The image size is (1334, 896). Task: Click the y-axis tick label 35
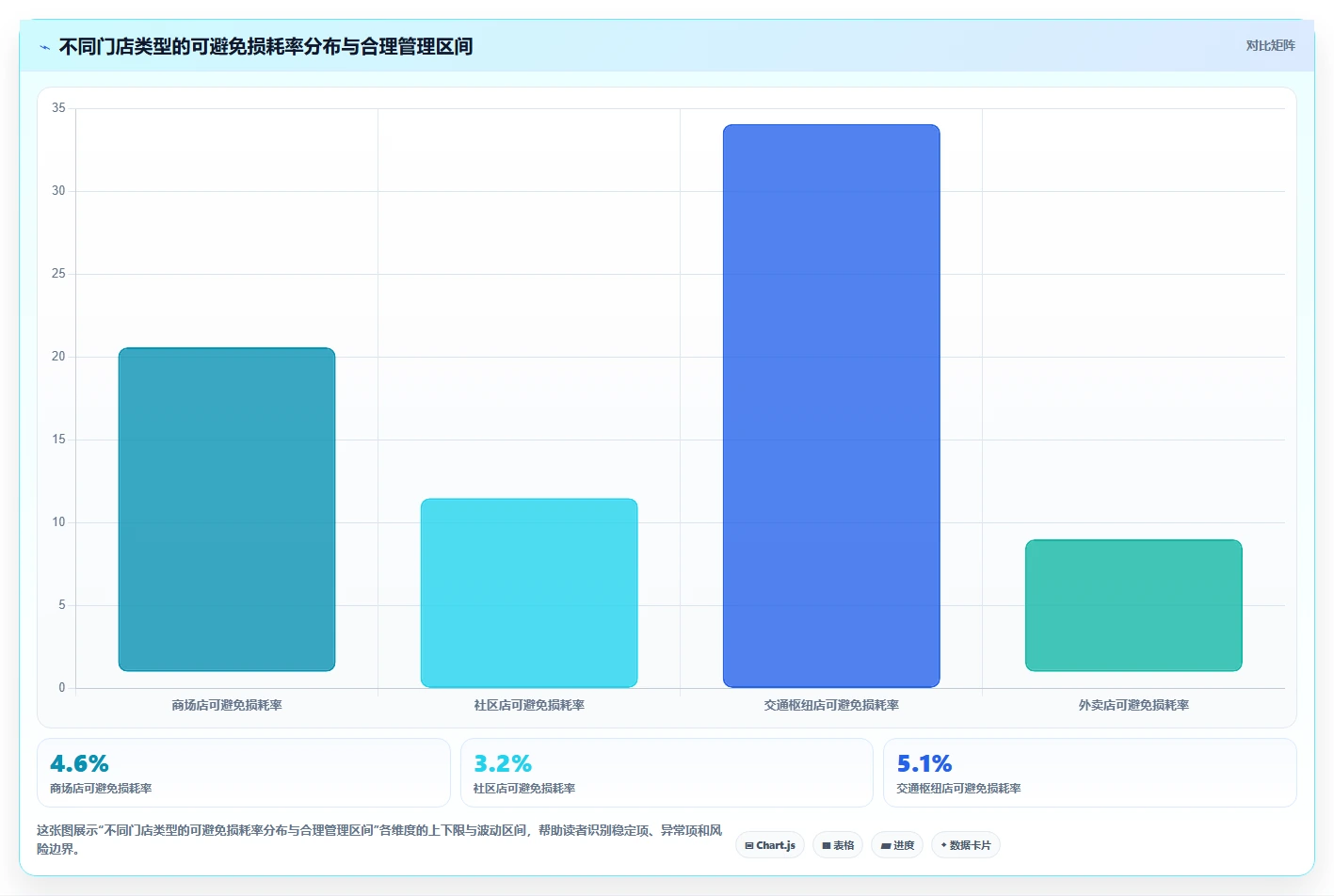58,108
